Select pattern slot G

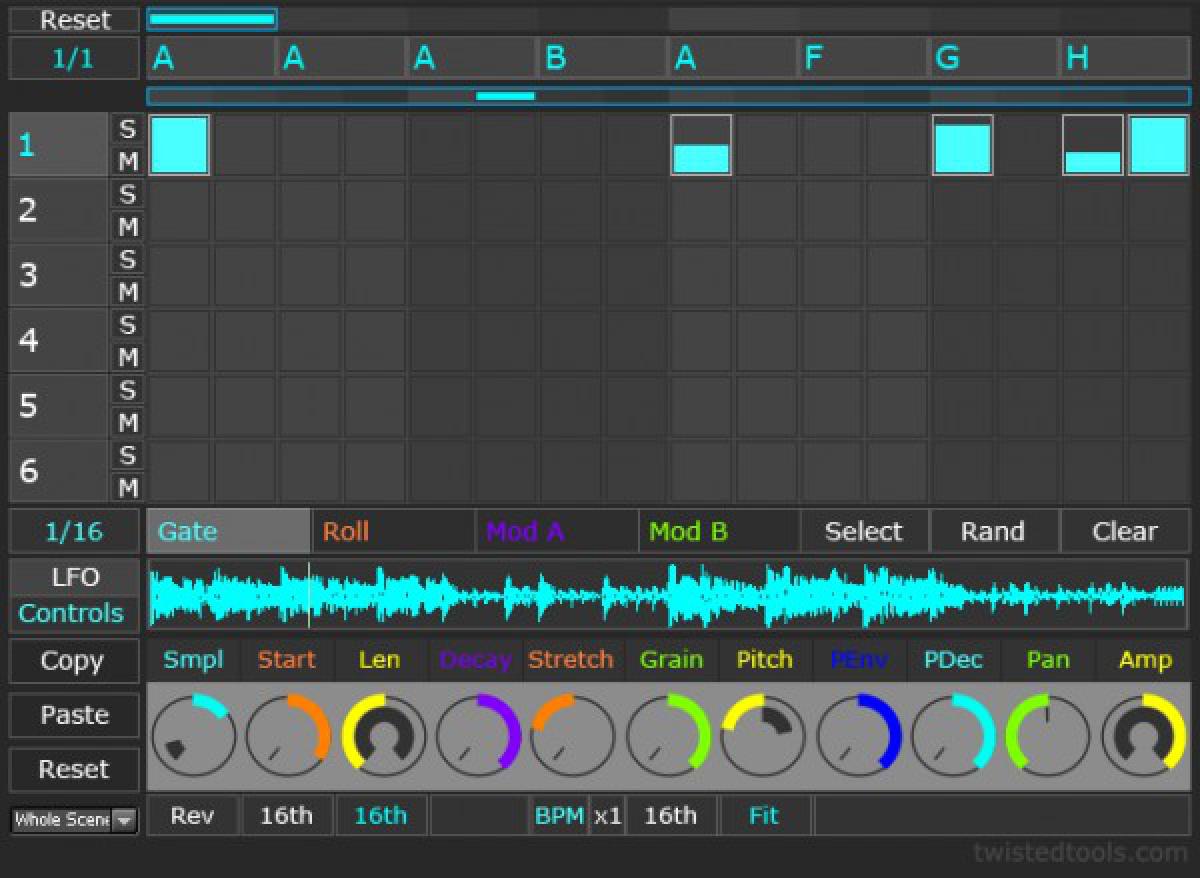point(994,58)
